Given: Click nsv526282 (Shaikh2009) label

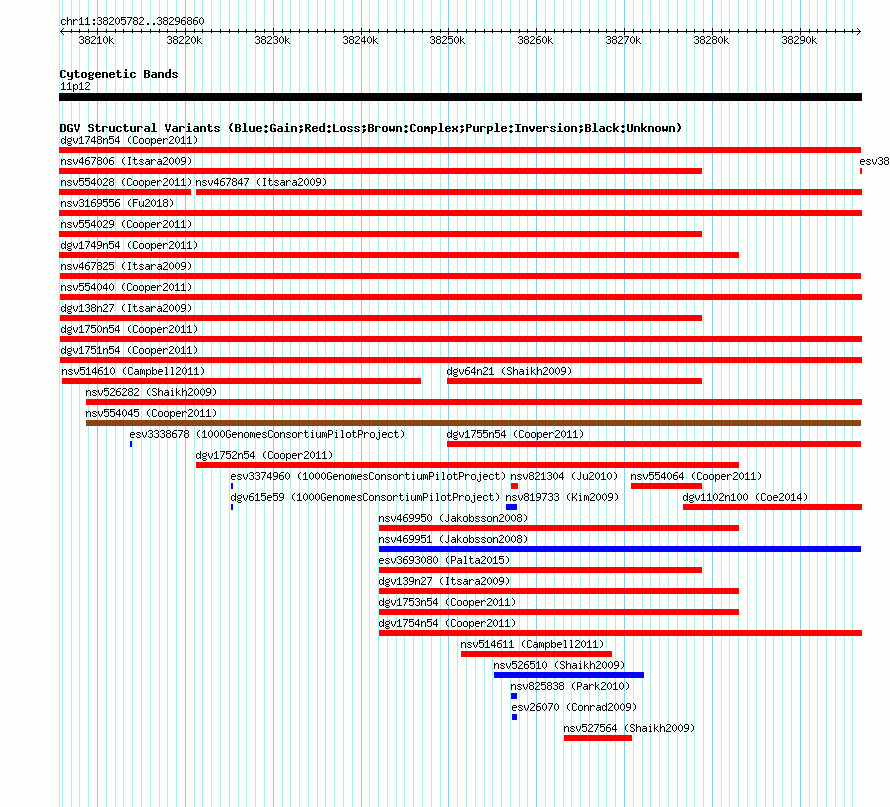Looking at the screenshot, I should coord(151,392).
